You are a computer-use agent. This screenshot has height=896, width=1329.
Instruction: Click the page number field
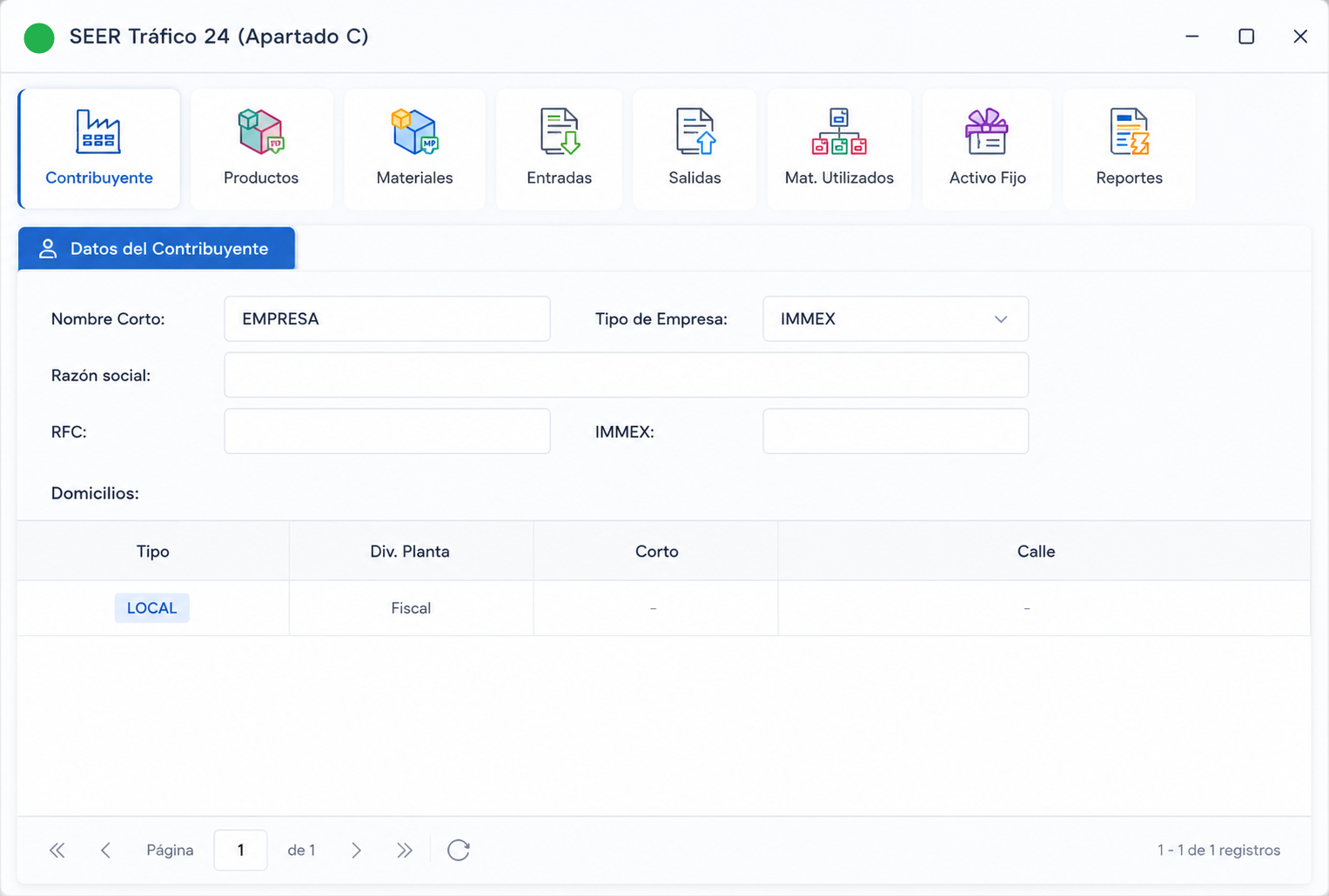pos(240,850)
